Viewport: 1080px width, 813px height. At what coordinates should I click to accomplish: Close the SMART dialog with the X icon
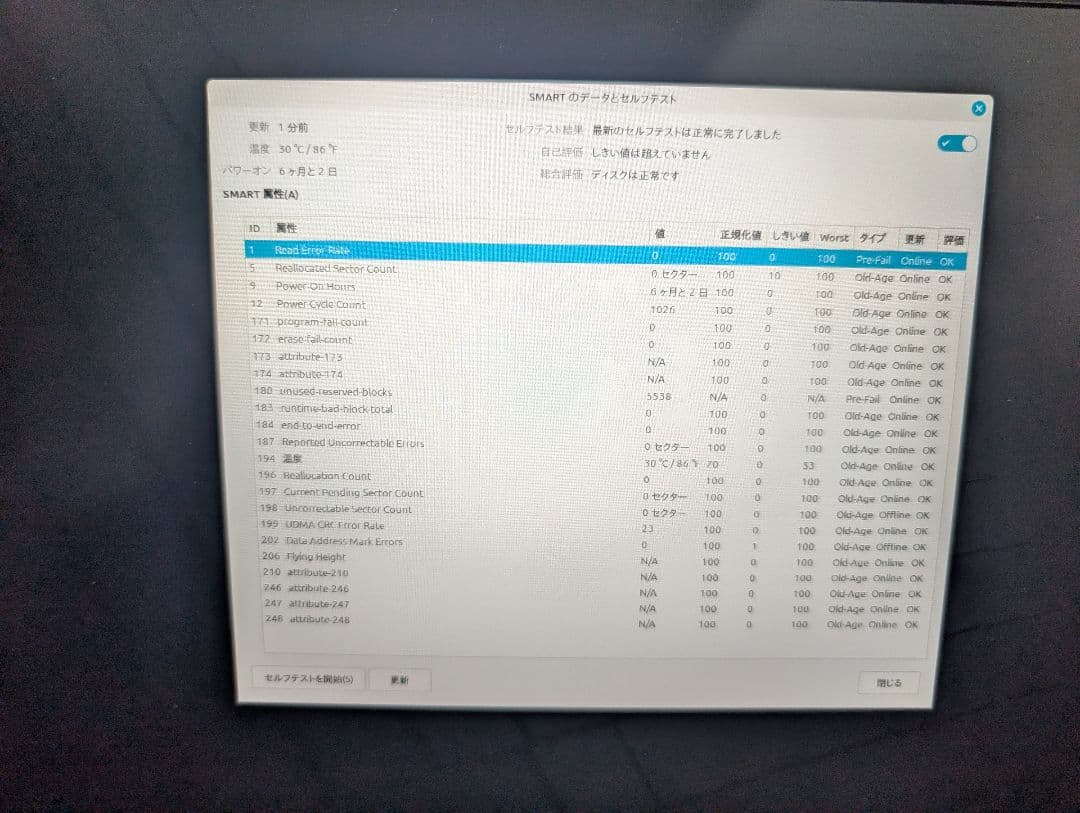[x=978, y=108]
